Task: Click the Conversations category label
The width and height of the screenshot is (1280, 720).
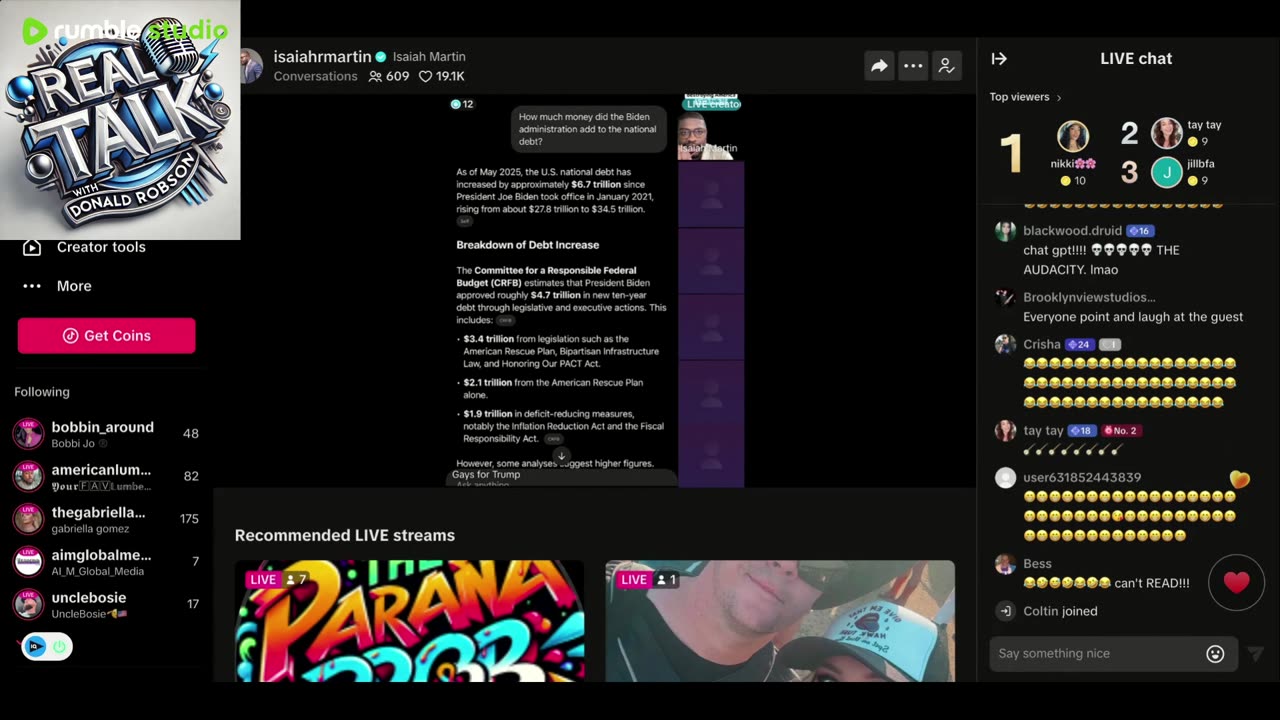Action: tap(315, 76)
